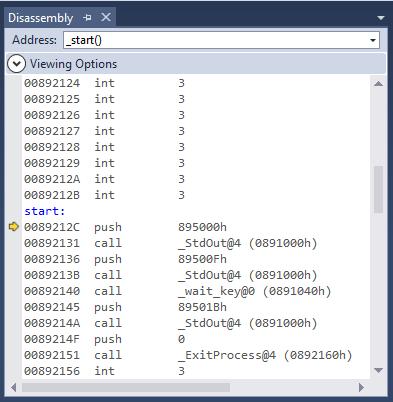Click the Viewing Options label
Viewport: 393px width, 402px height.
73,64
